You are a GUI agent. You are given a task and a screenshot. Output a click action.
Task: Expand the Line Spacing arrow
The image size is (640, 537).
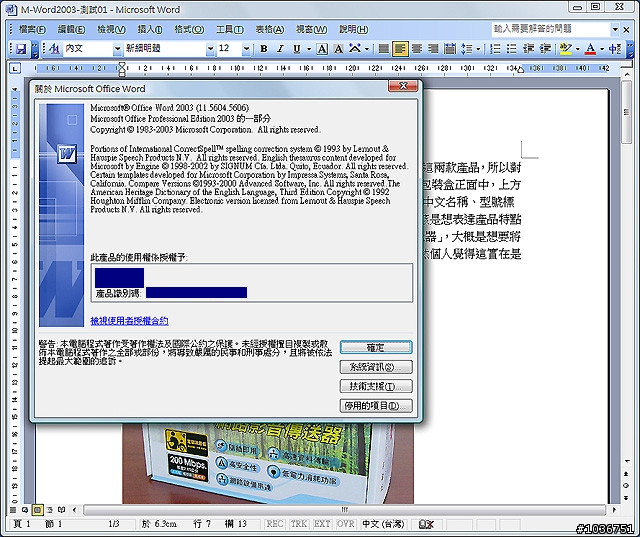(x=478, y=49)
